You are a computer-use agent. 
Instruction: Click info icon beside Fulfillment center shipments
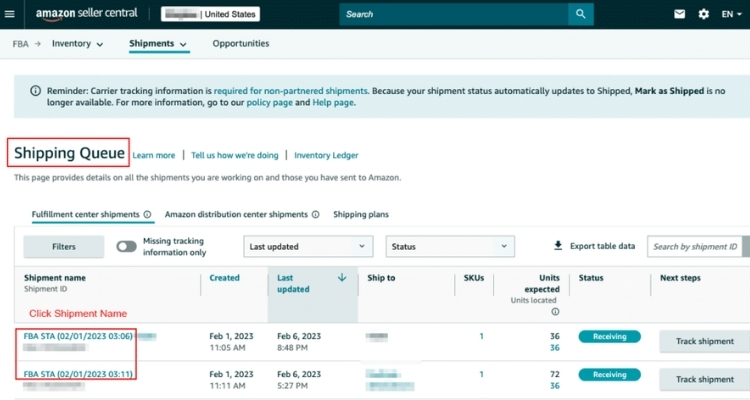(x=148, y=214)
